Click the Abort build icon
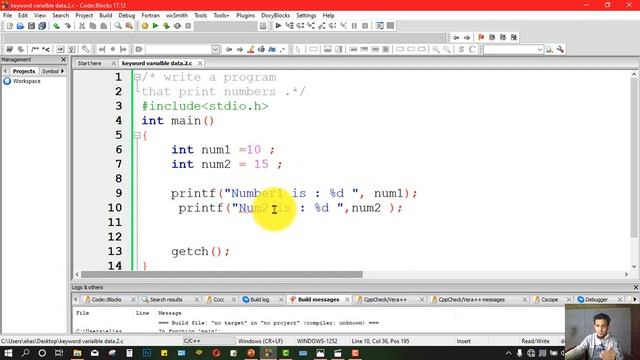 (x=188, y=26)
